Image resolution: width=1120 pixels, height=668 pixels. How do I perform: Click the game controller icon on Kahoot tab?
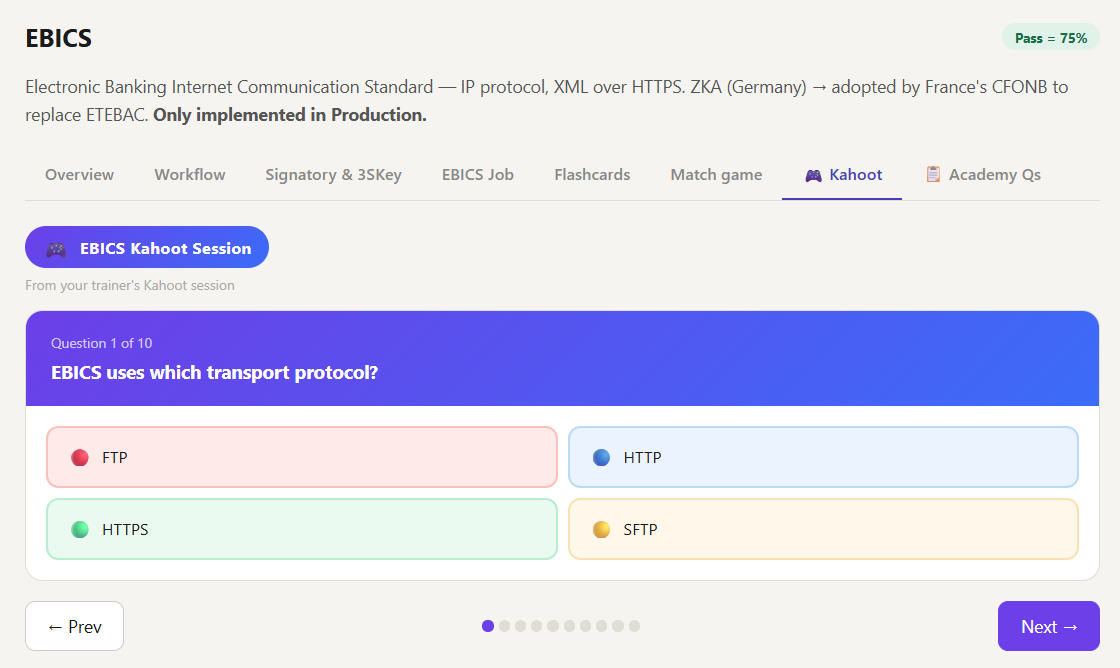point(813,175)
